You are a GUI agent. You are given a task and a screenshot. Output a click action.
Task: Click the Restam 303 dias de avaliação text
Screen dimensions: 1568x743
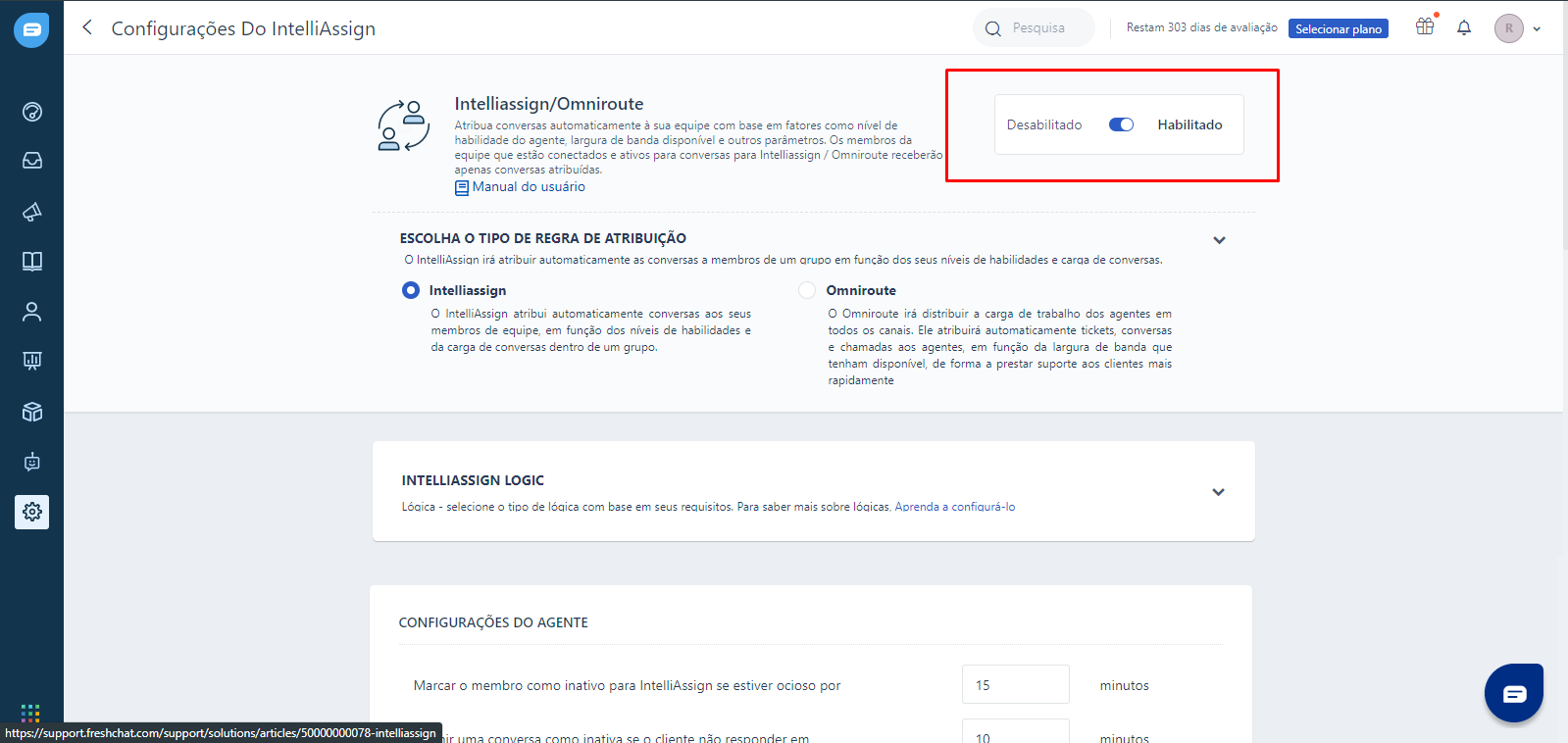(1202, 27)
